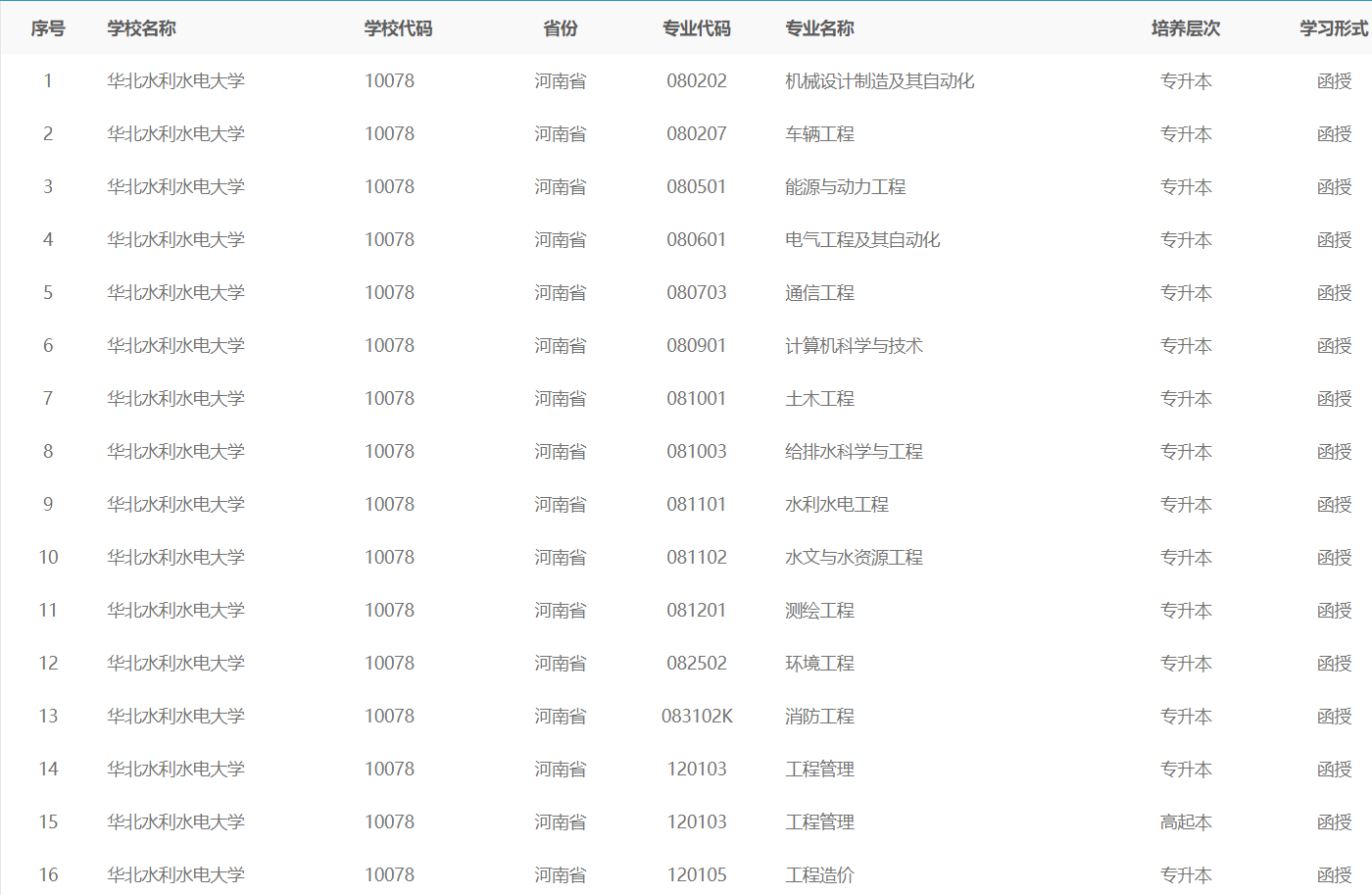The height and width of the screenshot is (895, 1372).
Task: Click school code 10078 in 环境工程 row
Action: pyautogui.click(x=389, y=664)
